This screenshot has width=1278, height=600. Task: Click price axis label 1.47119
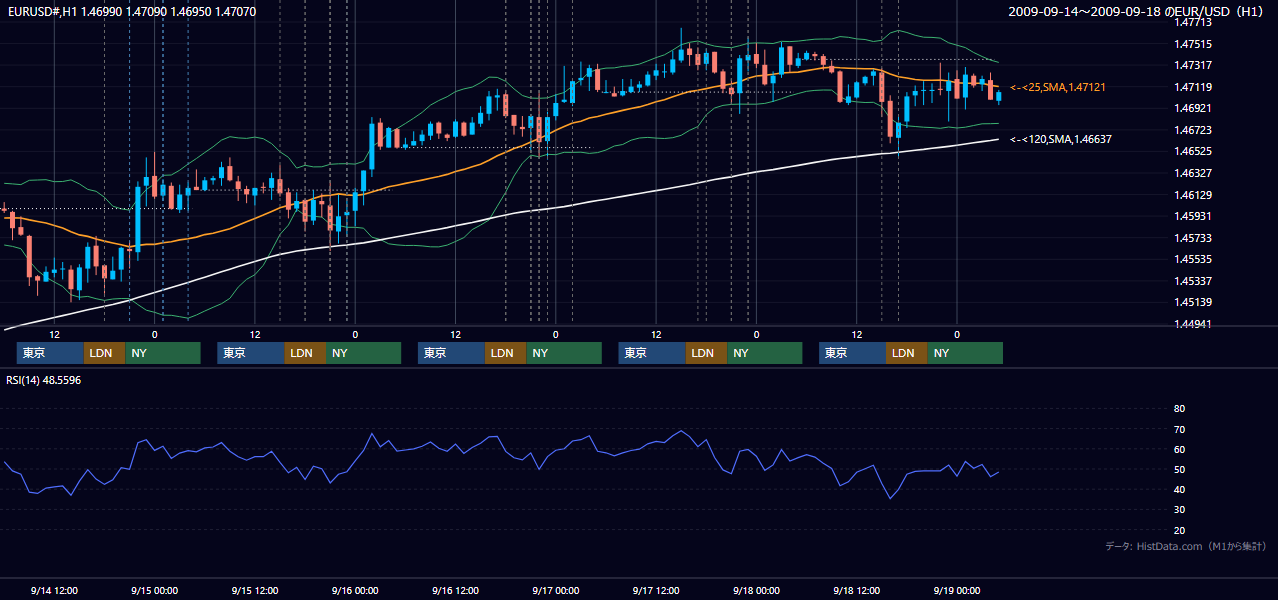click(x=1193, y=87)
